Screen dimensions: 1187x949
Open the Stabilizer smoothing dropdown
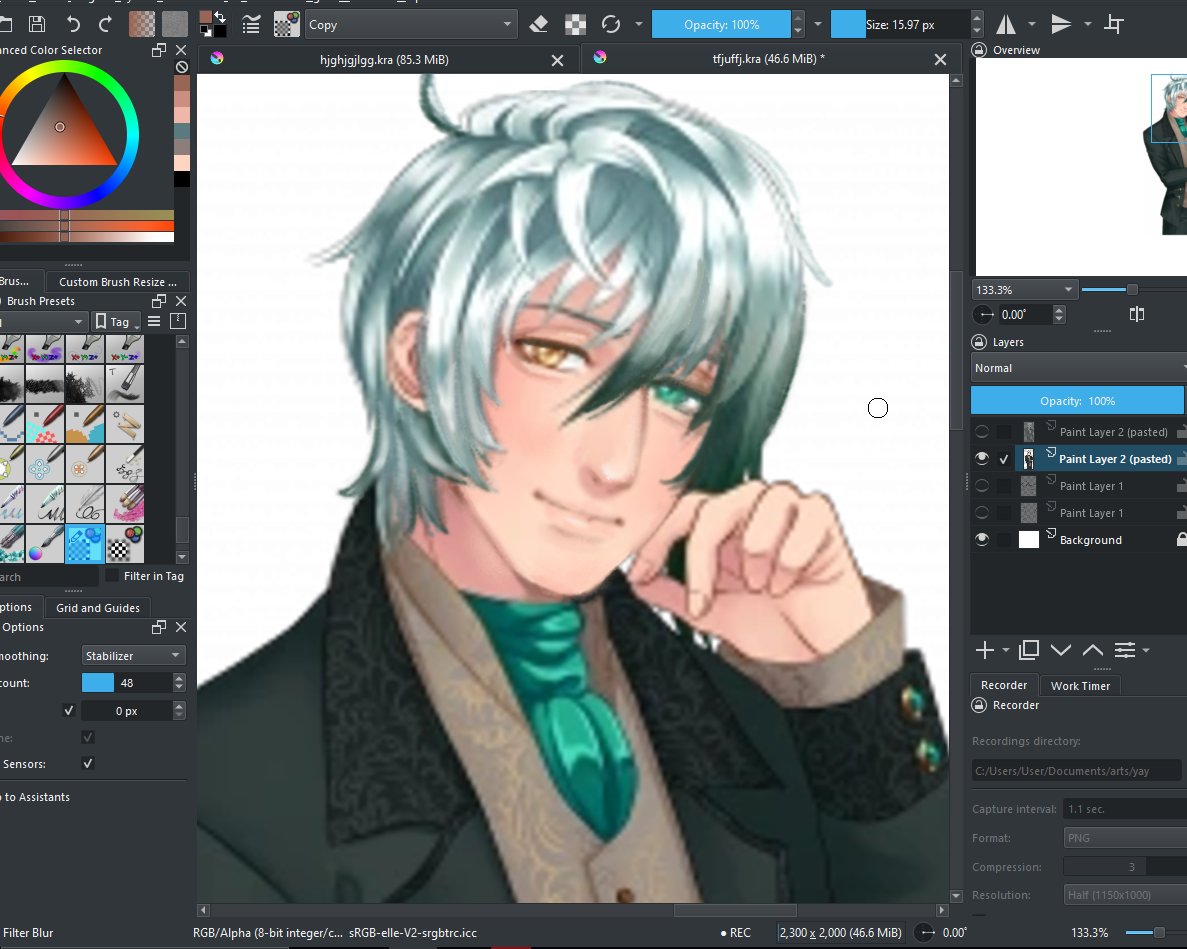click(x=133, y=656)
